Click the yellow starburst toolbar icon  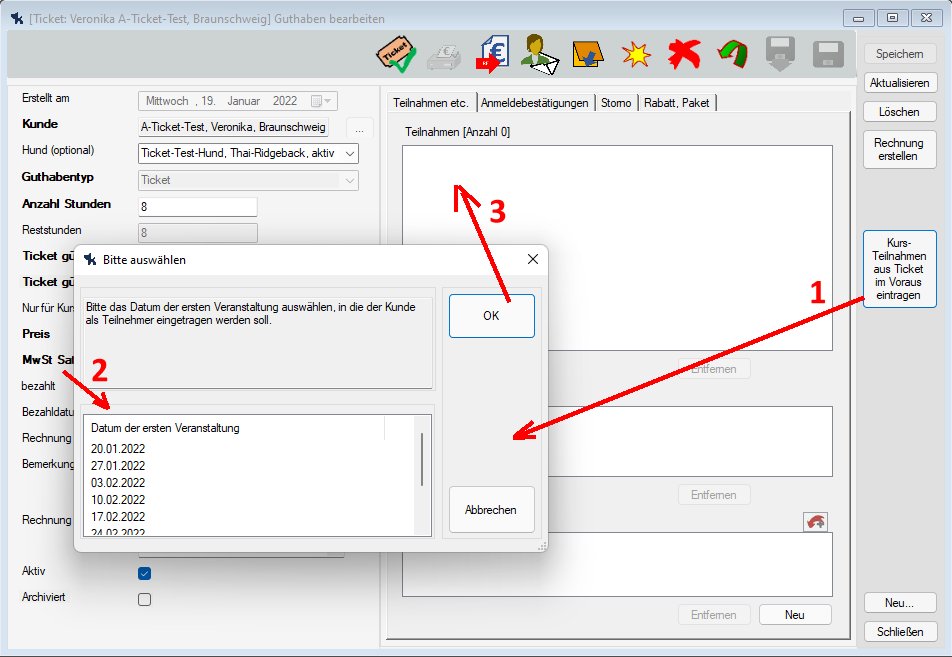click(x=636, y=54)
